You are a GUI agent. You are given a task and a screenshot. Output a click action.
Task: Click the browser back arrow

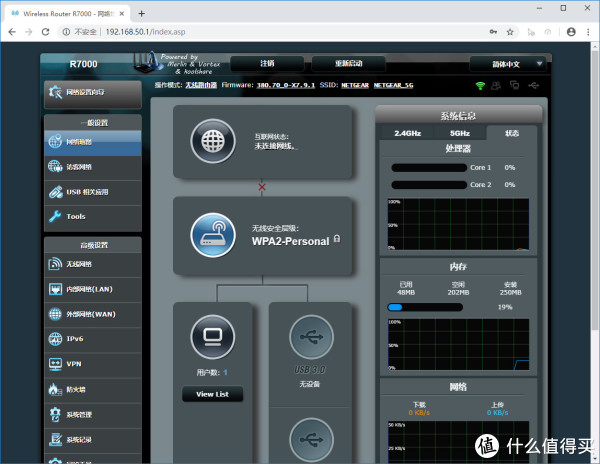12,32
